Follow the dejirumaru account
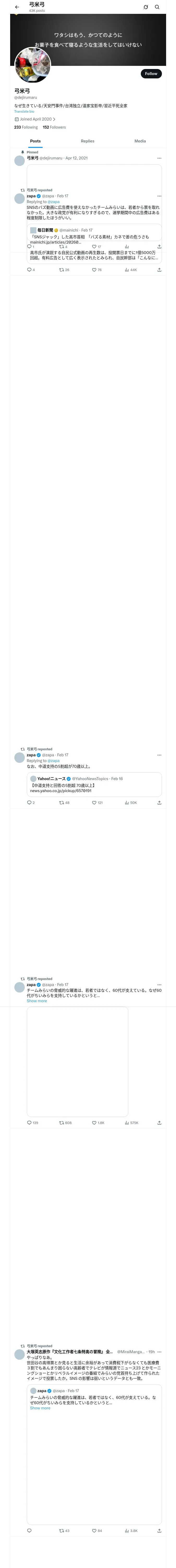The width and height of the screenshot is (176, 1568). tap(151, 74)
